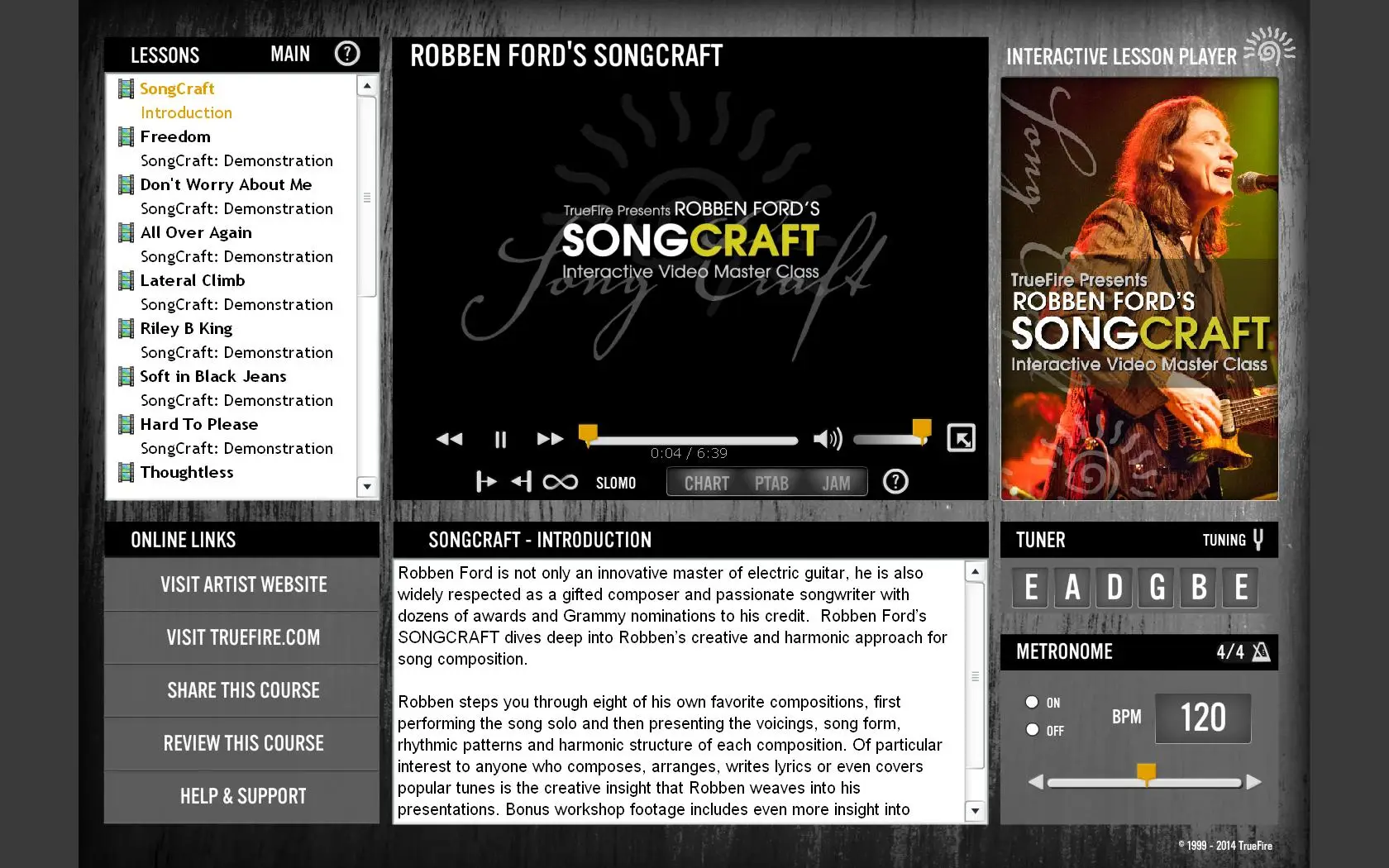Click the film icon beside All Over Again
The height and width of the screenshot is (868, 1389).
point(126,232)
